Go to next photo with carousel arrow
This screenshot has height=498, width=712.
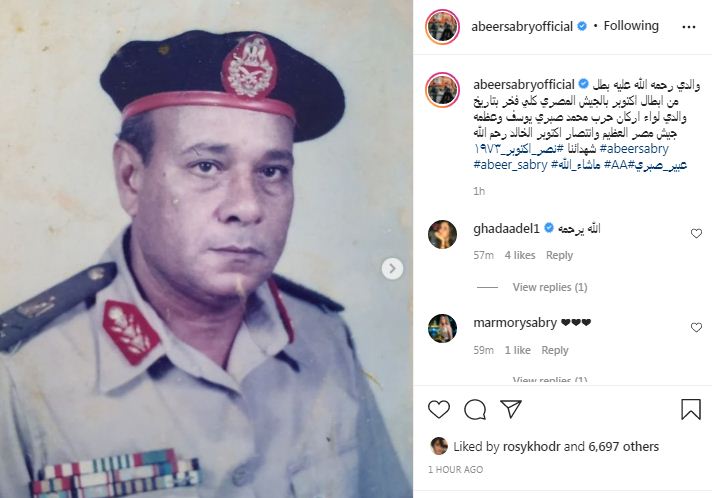point(392,269)
